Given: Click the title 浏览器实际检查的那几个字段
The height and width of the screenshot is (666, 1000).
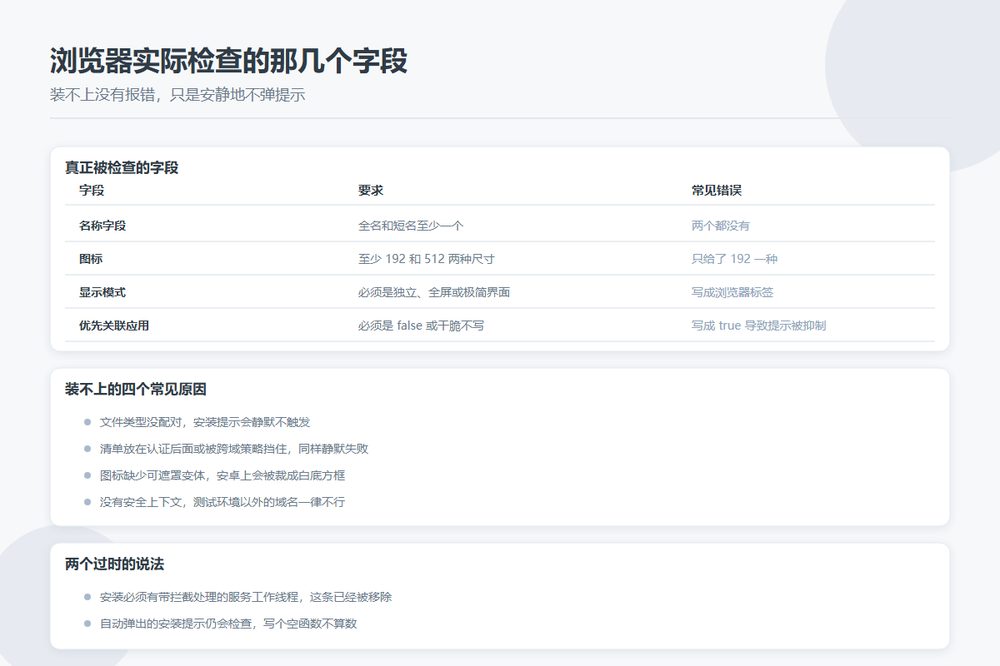Looking at the screenshot, I should (228, 61).
